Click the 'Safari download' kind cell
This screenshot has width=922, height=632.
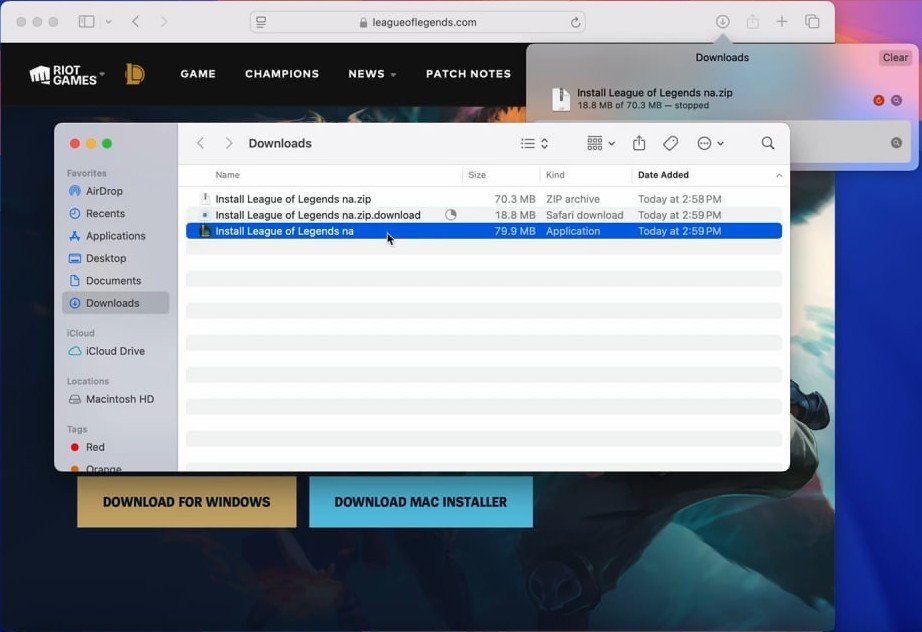click(x=584, y=215)
